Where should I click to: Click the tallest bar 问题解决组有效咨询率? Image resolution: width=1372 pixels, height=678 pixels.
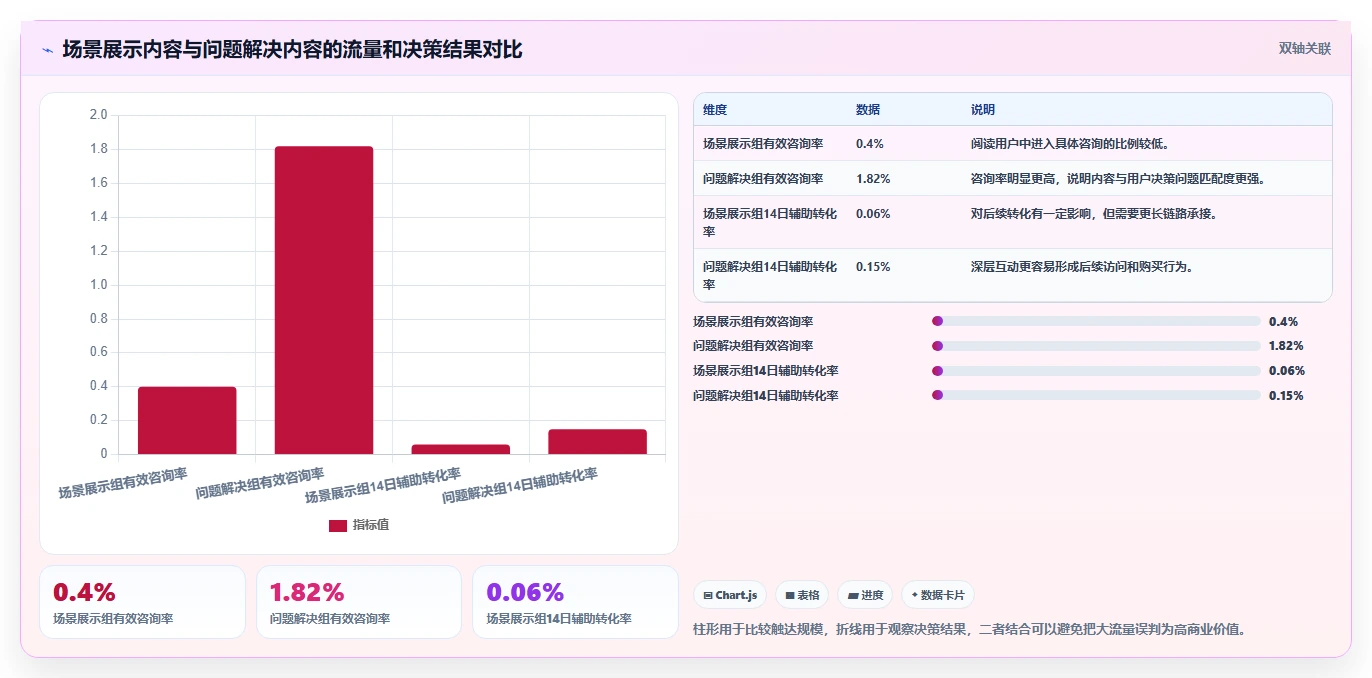pos(324,300)
